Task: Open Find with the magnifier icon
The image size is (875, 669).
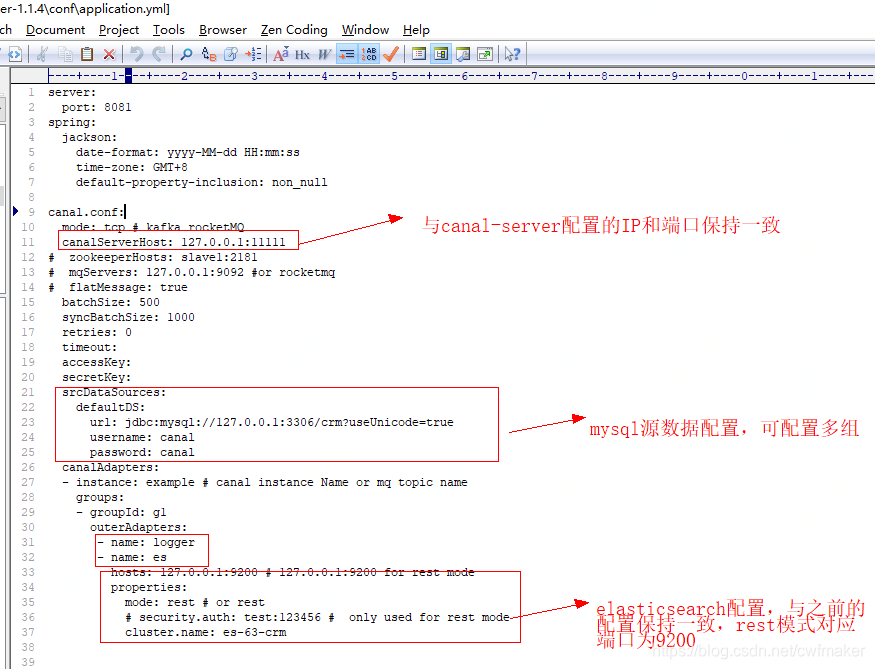Action: point(186,54)
